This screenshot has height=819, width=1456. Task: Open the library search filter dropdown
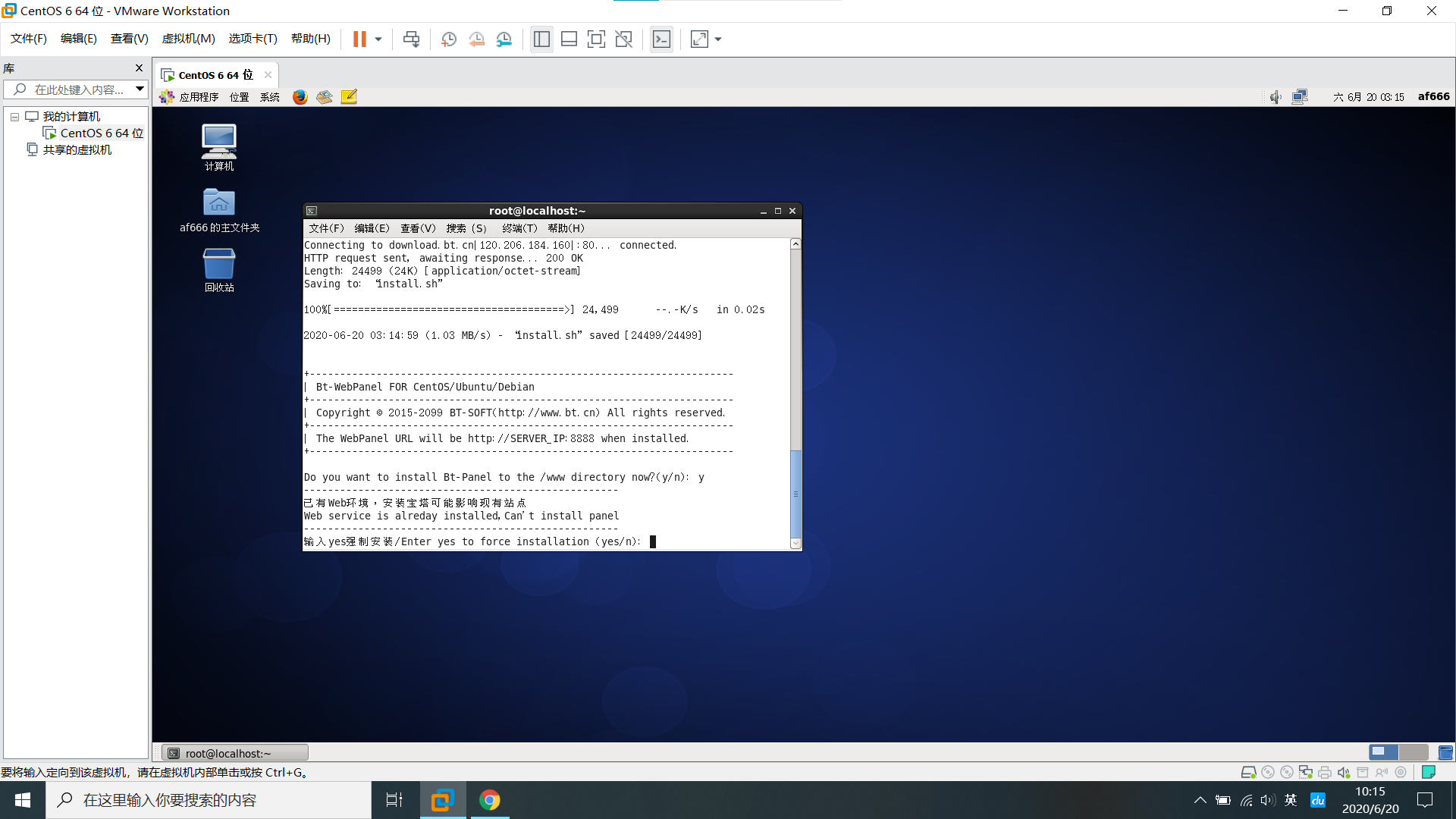pyautogui.click(x=140, y=89)
